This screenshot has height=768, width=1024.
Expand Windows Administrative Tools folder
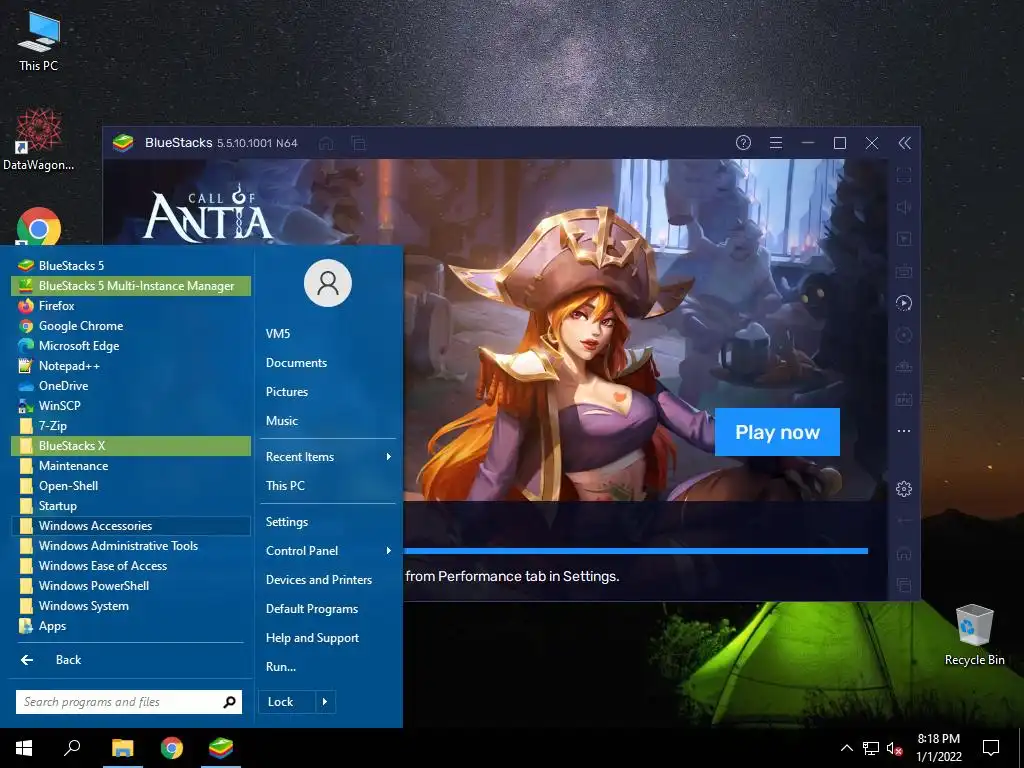[x=131, y=546]
